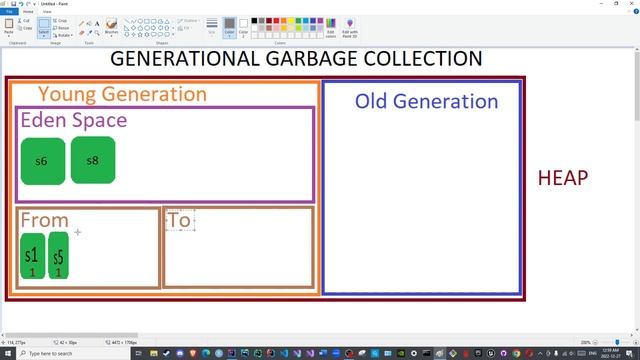This screenshot has width=640, height=360.
Task: Show hidden system tray icons chevron
Action: [x=540, y=353]
